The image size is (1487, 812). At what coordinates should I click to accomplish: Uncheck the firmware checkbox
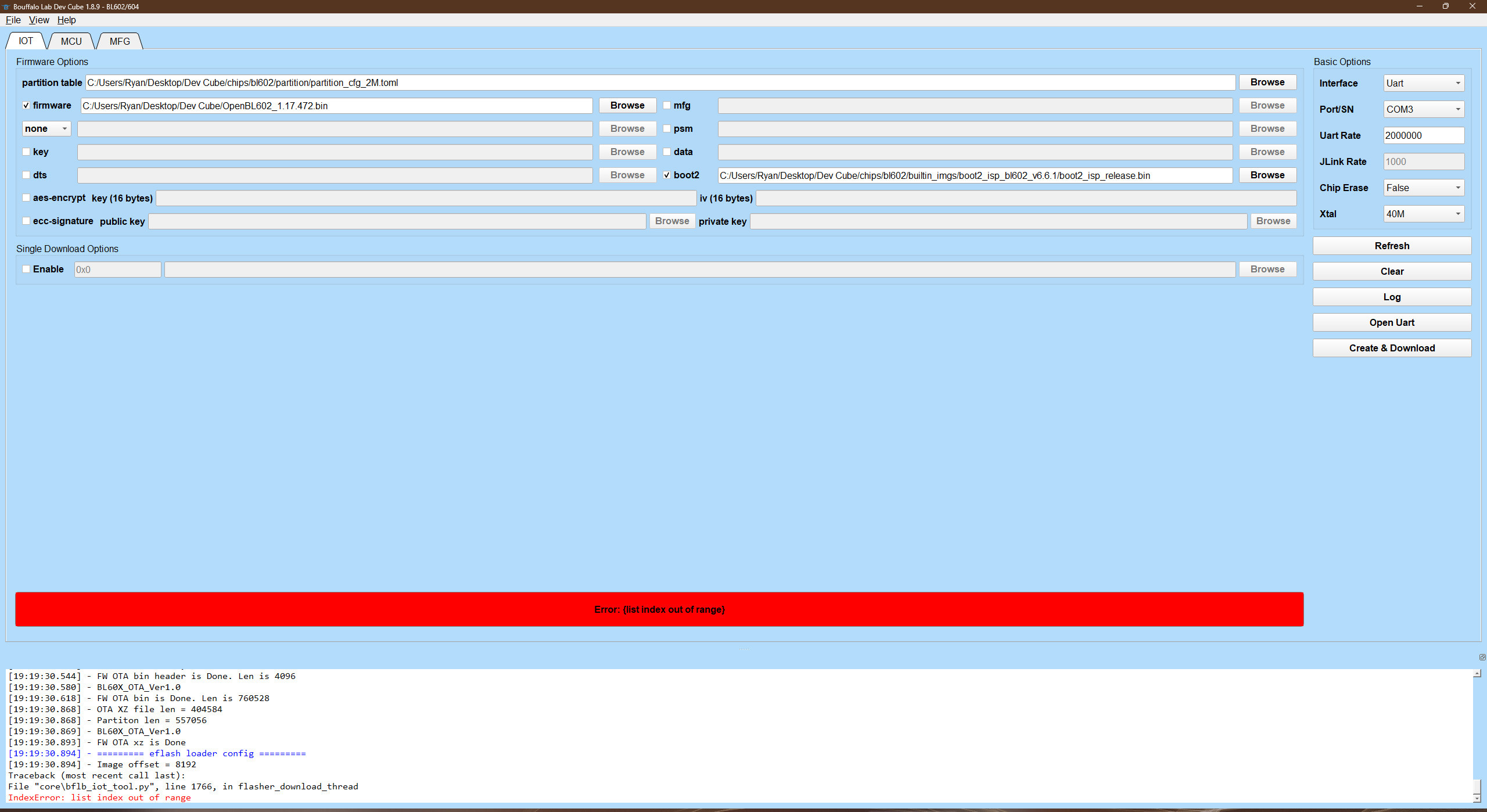click(x=26, y=105)
